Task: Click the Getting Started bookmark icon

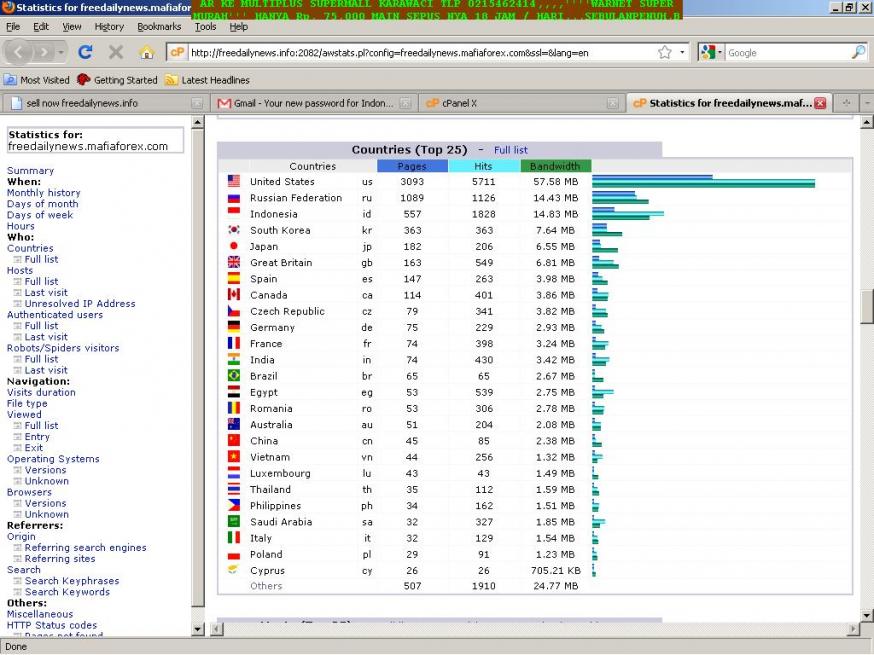Action: pyautogui.click(x=84, y=80)
